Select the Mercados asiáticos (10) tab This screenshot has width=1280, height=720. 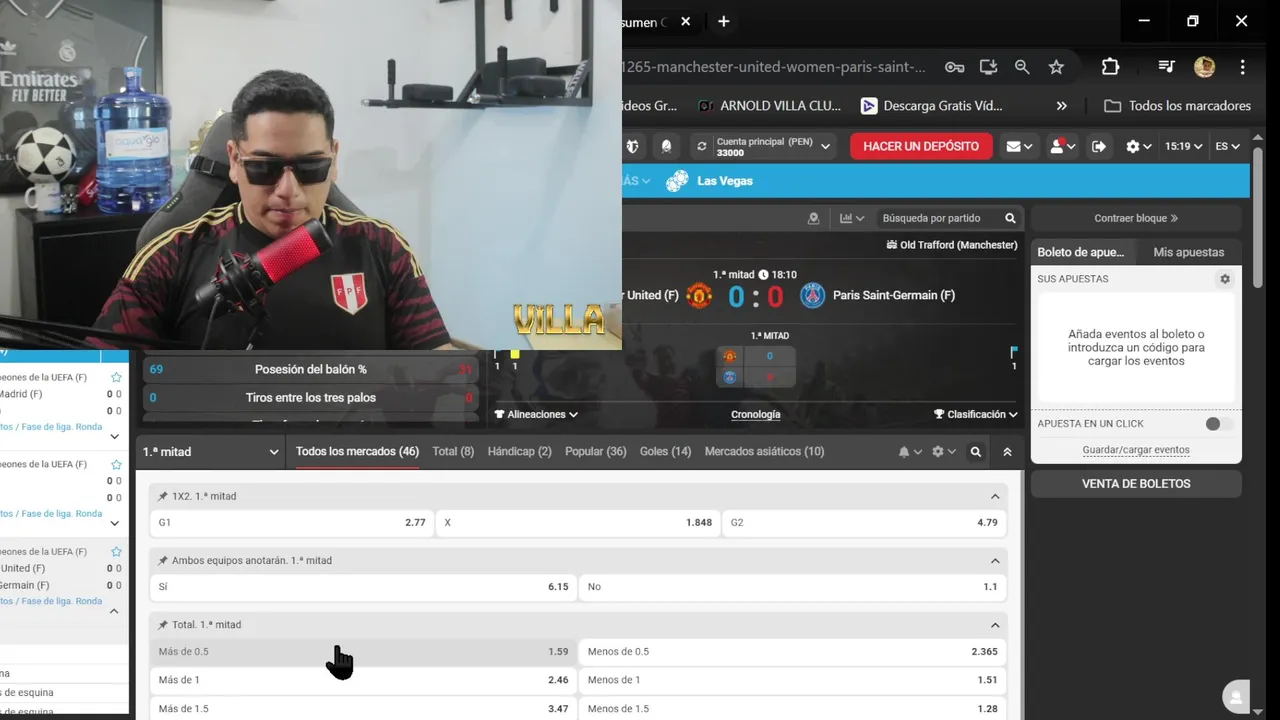(x=764, y=452)
